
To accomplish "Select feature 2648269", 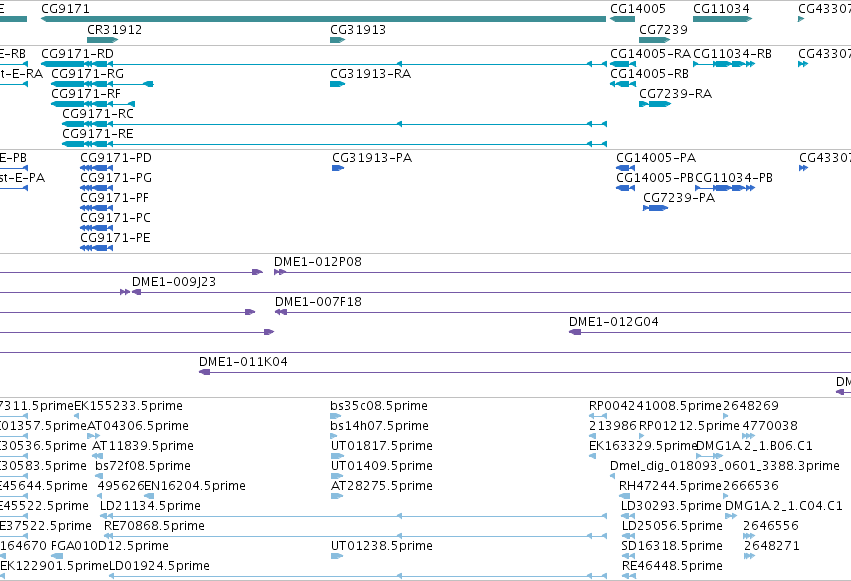I will (x=726, y=416).
